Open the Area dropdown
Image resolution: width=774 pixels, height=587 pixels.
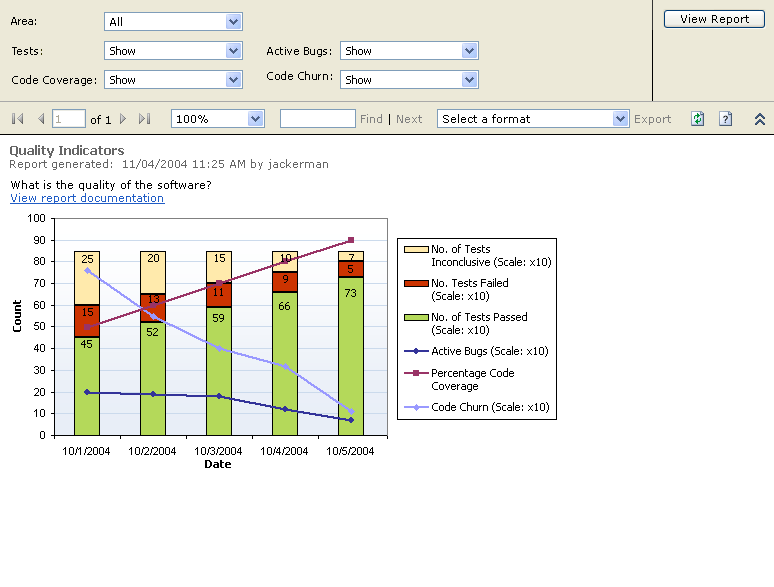pos(233,22)
